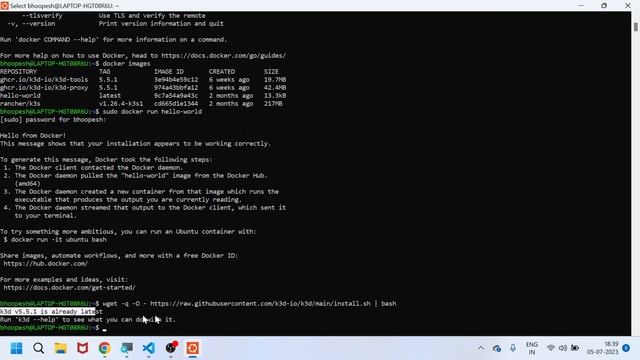The height and width of the screenshot is (360, 640).
Task: Click the microphone tray icon
Action: tap(513, 348)
